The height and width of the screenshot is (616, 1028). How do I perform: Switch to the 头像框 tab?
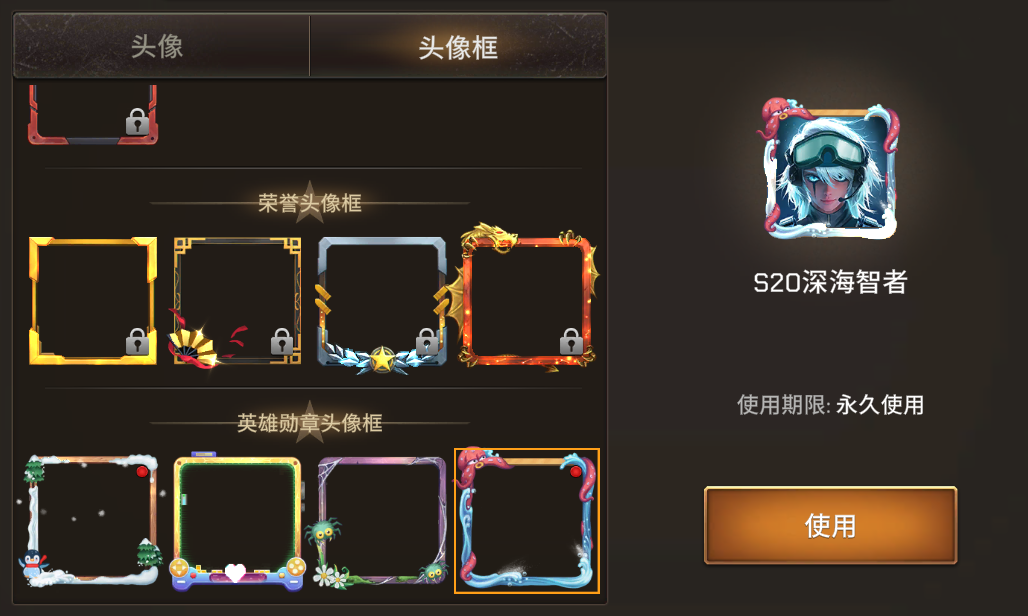458,46
